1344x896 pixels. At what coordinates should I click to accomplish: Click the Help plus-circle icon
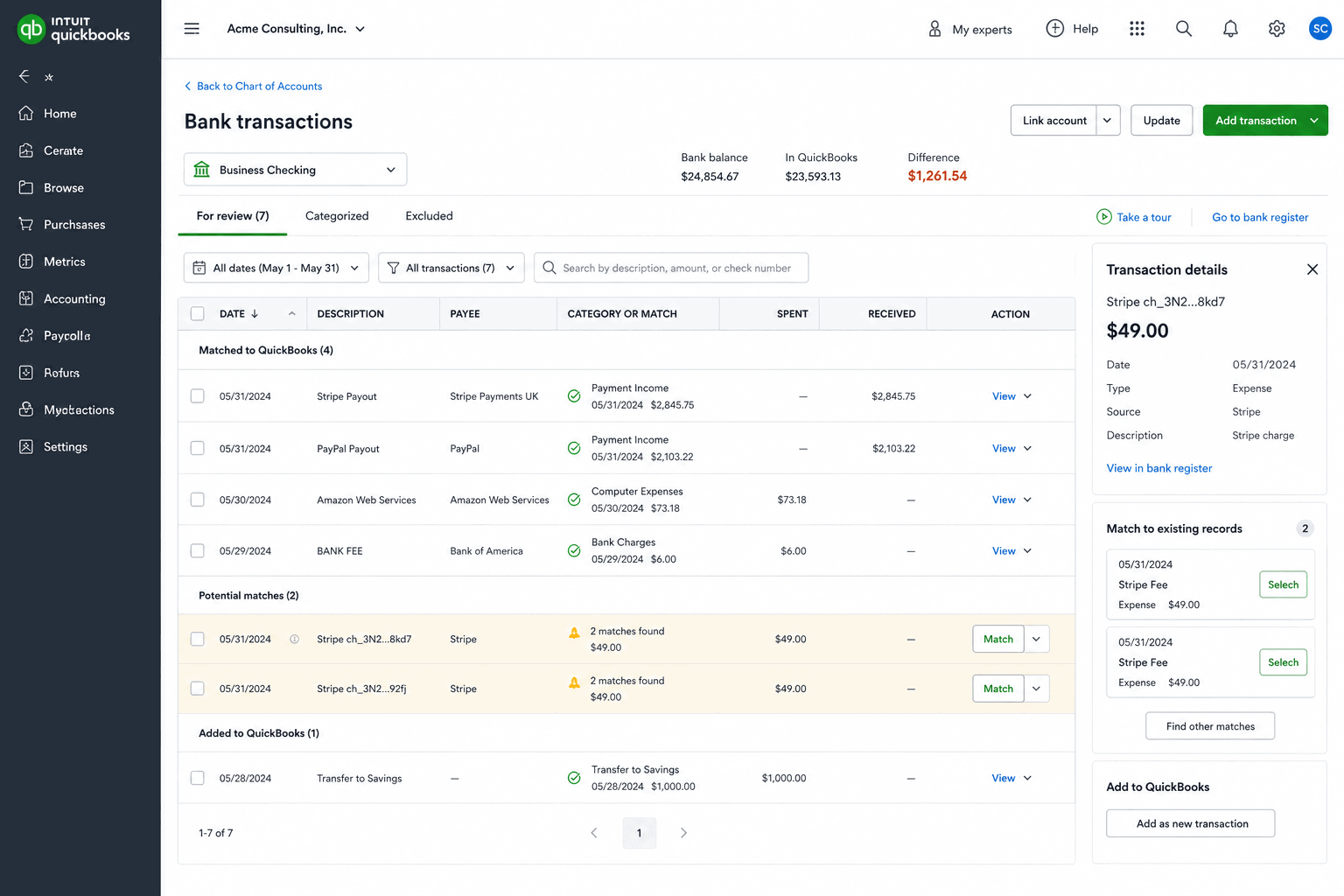pyautogui.click(x=1055, y=28)
